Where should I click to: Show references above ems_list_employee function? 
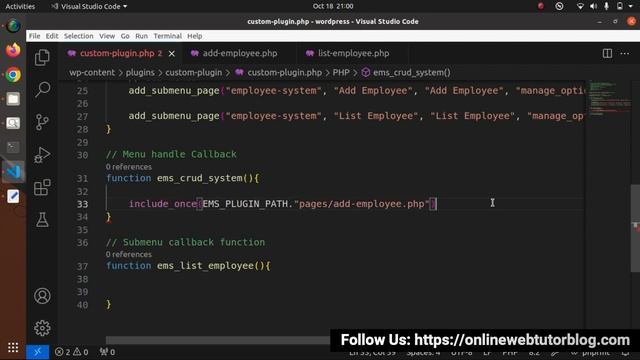pyautogui.click(x=129, y=254)
